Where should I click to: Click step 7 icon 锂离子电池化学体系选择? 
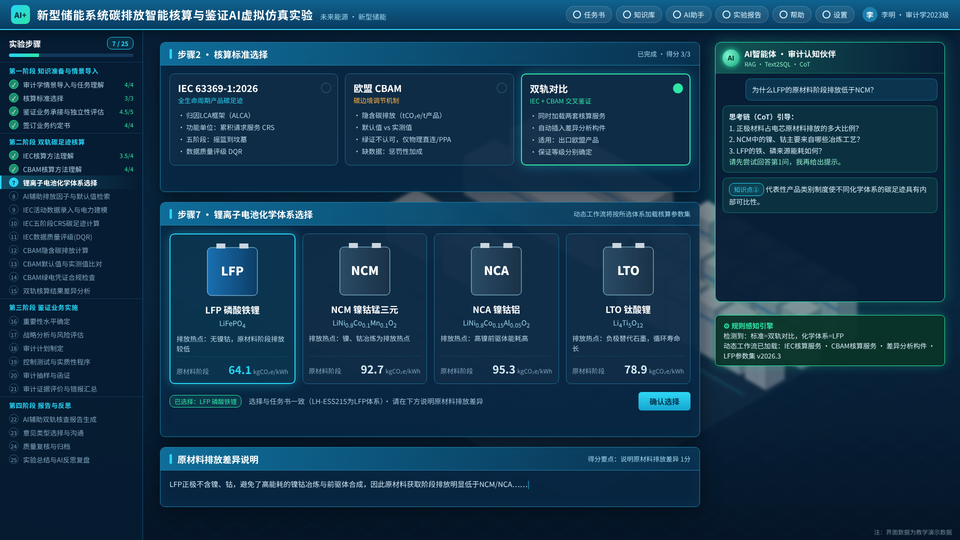coord(13,182)
